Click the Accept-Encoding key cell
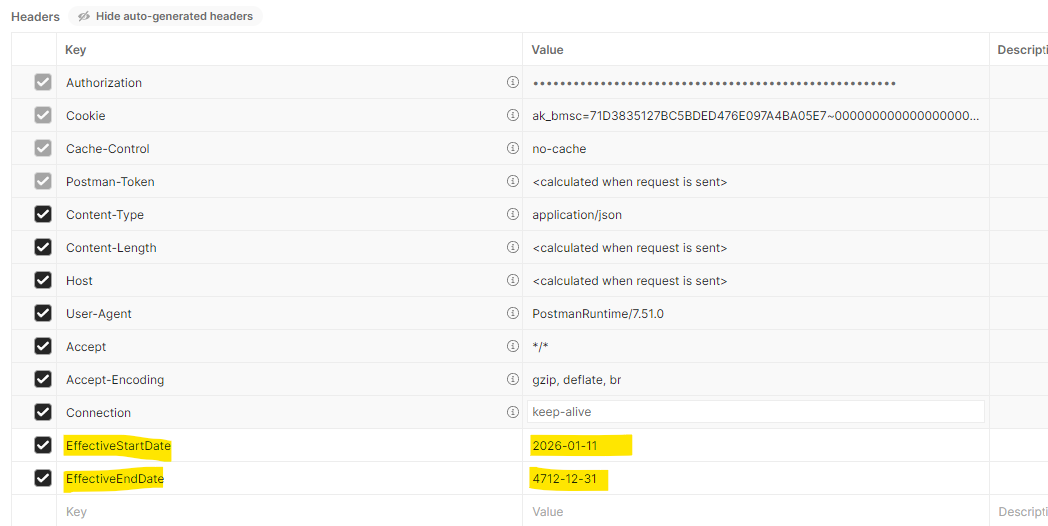 (289, 380)
